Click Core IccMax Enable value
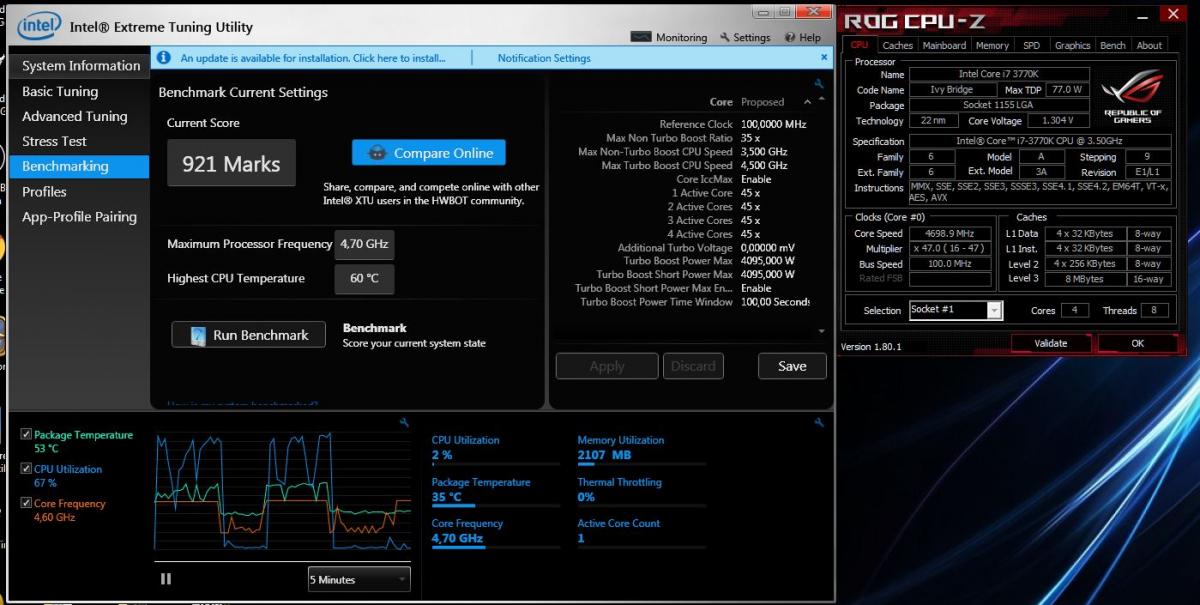This screenshot has width=1200, height=605. (x=756, y=179)
